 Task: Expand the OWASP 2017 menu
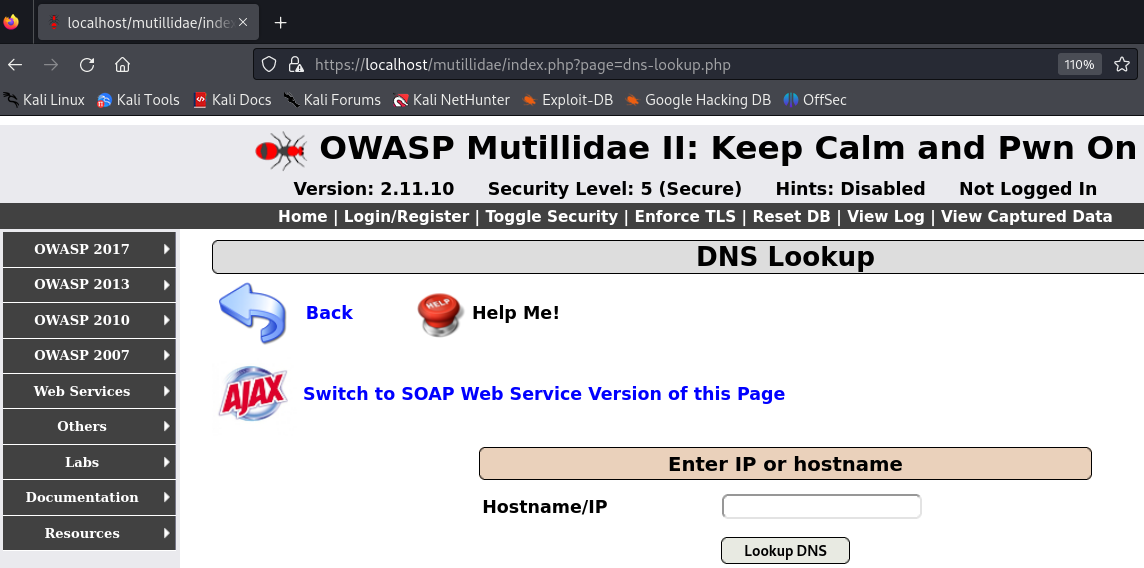[x=89, y=249]
